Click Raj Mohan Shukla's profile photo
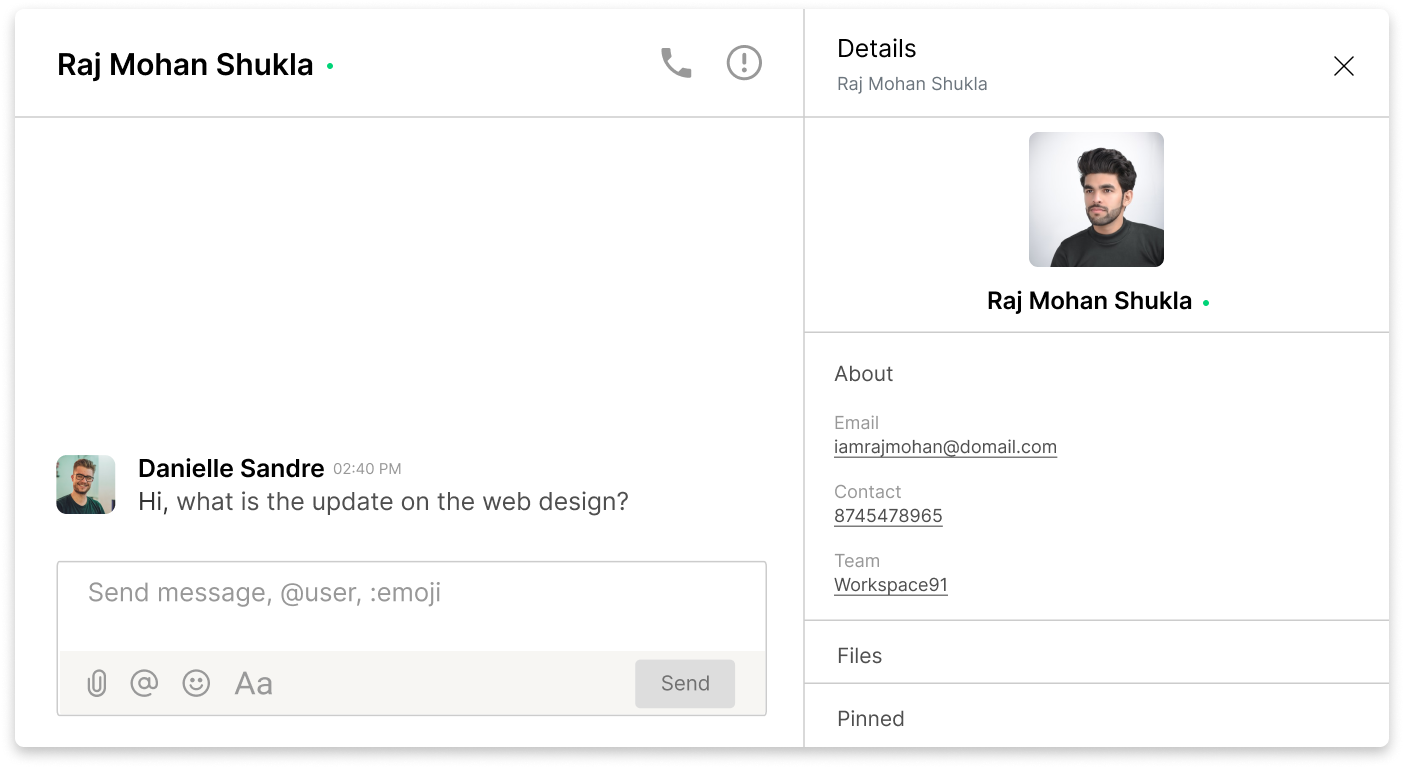The width and height of the screenshot is (1404, 768). tap(1096, 199)
